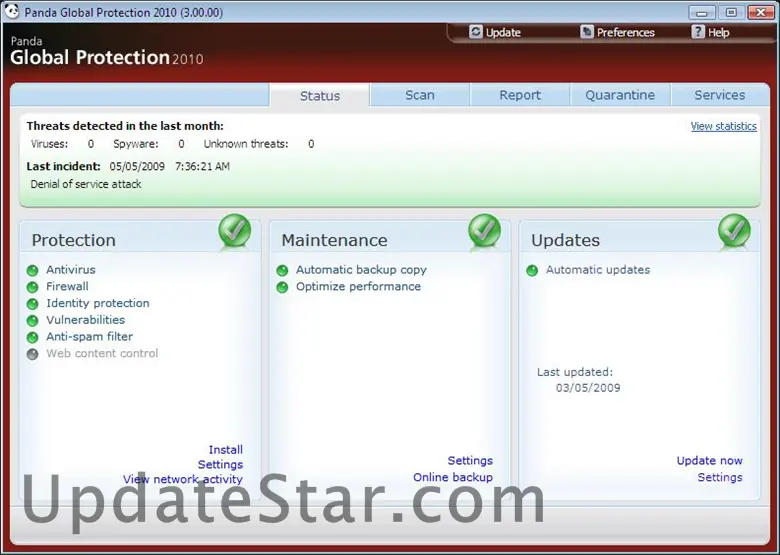Click the green checkmark on Updates panel
The width and height of the screenshot is (780, 555).
(x=734, y=230)
